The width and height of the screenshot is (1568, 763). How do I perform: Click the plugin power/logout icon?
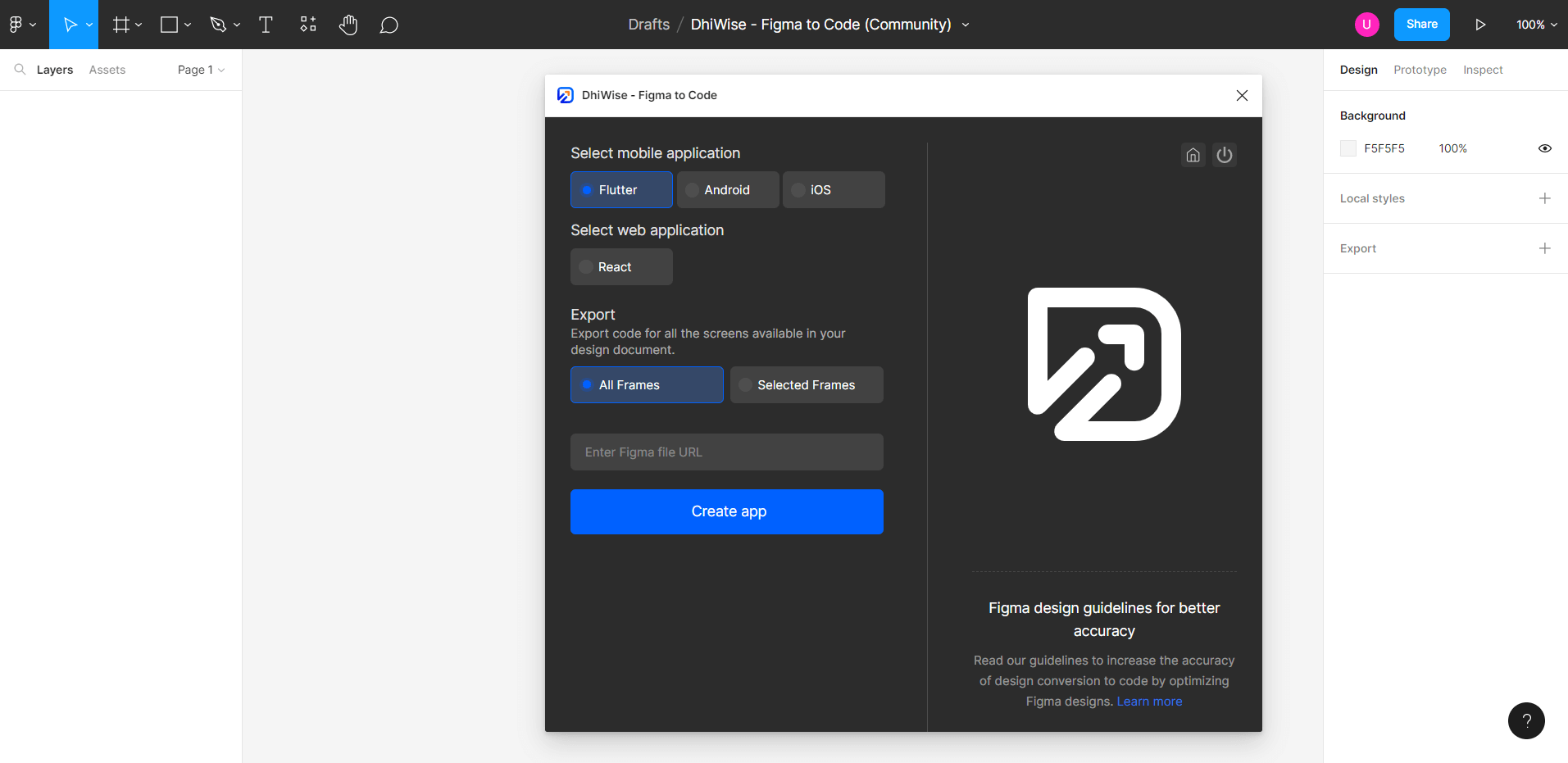(1225, 155)
